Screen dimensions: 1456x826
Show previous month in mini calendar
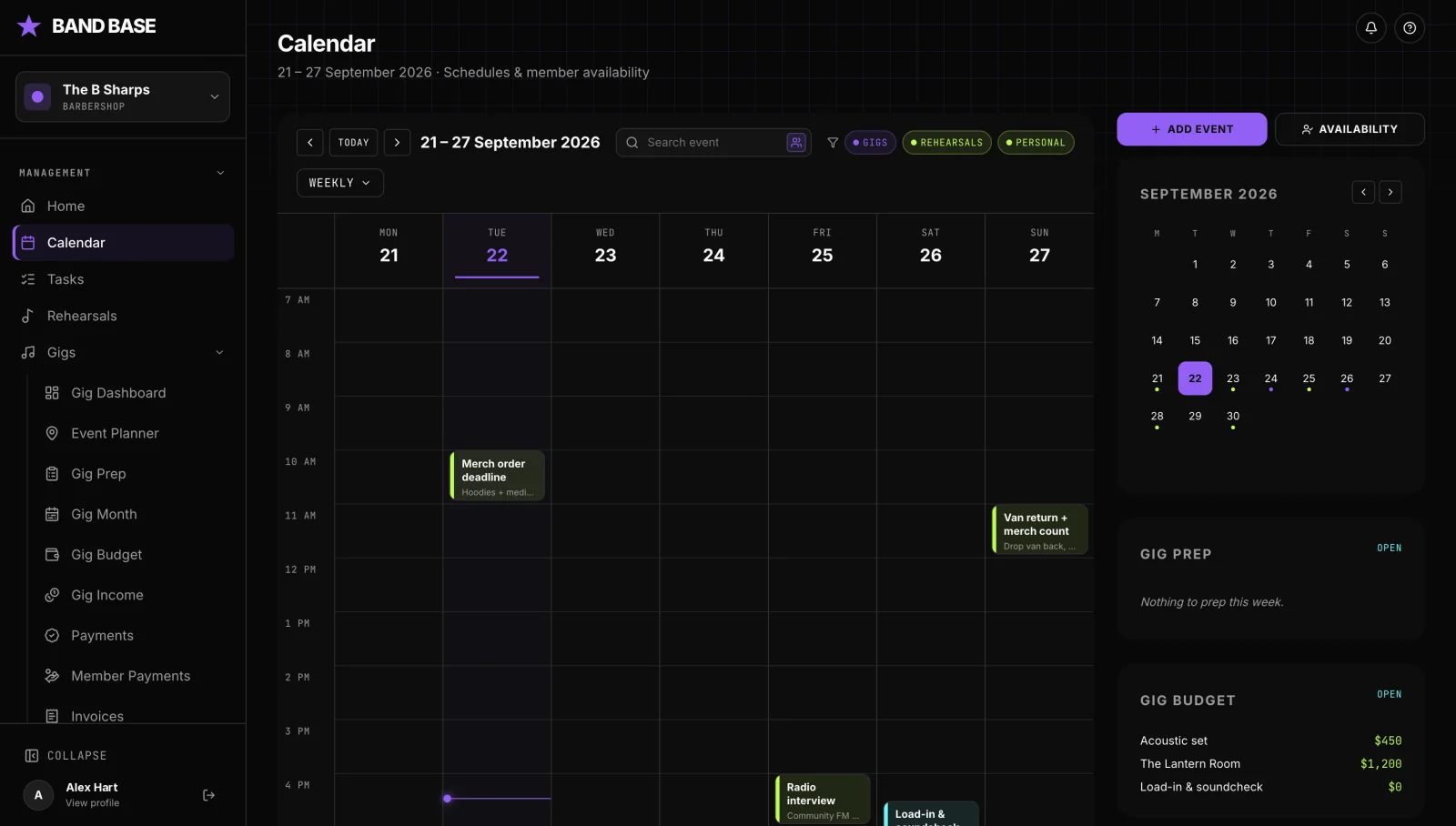click(1363, 192)
